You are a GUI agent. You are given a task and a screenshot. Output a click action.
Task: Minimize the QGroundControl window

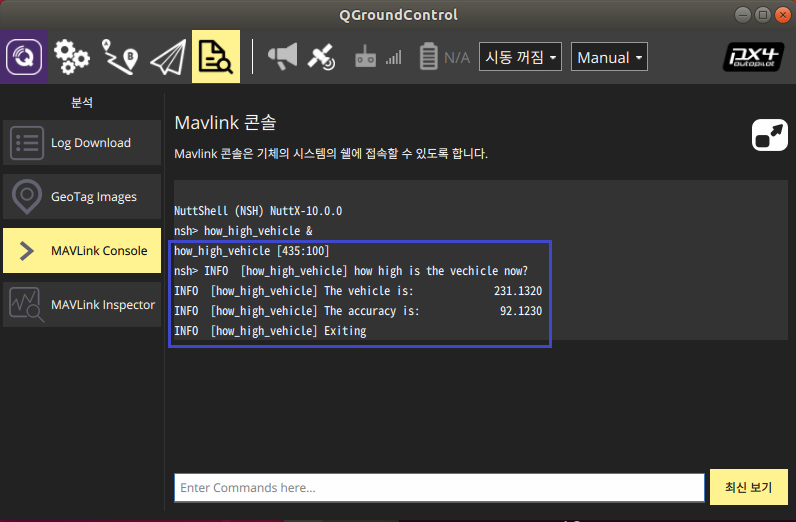(742, 15)
